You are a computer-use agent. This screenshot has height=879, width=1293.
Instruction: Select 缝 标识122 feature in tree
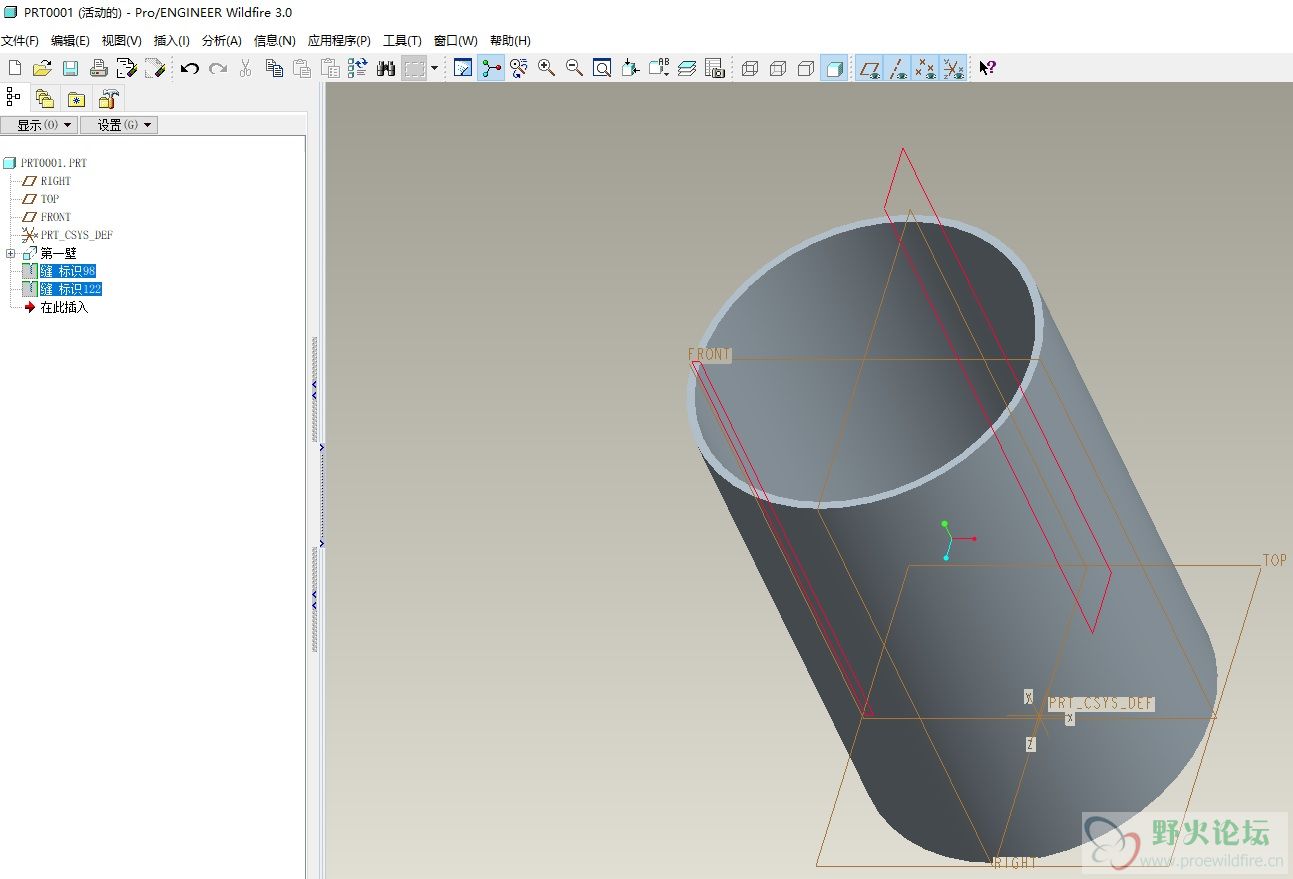coord(70,289)
